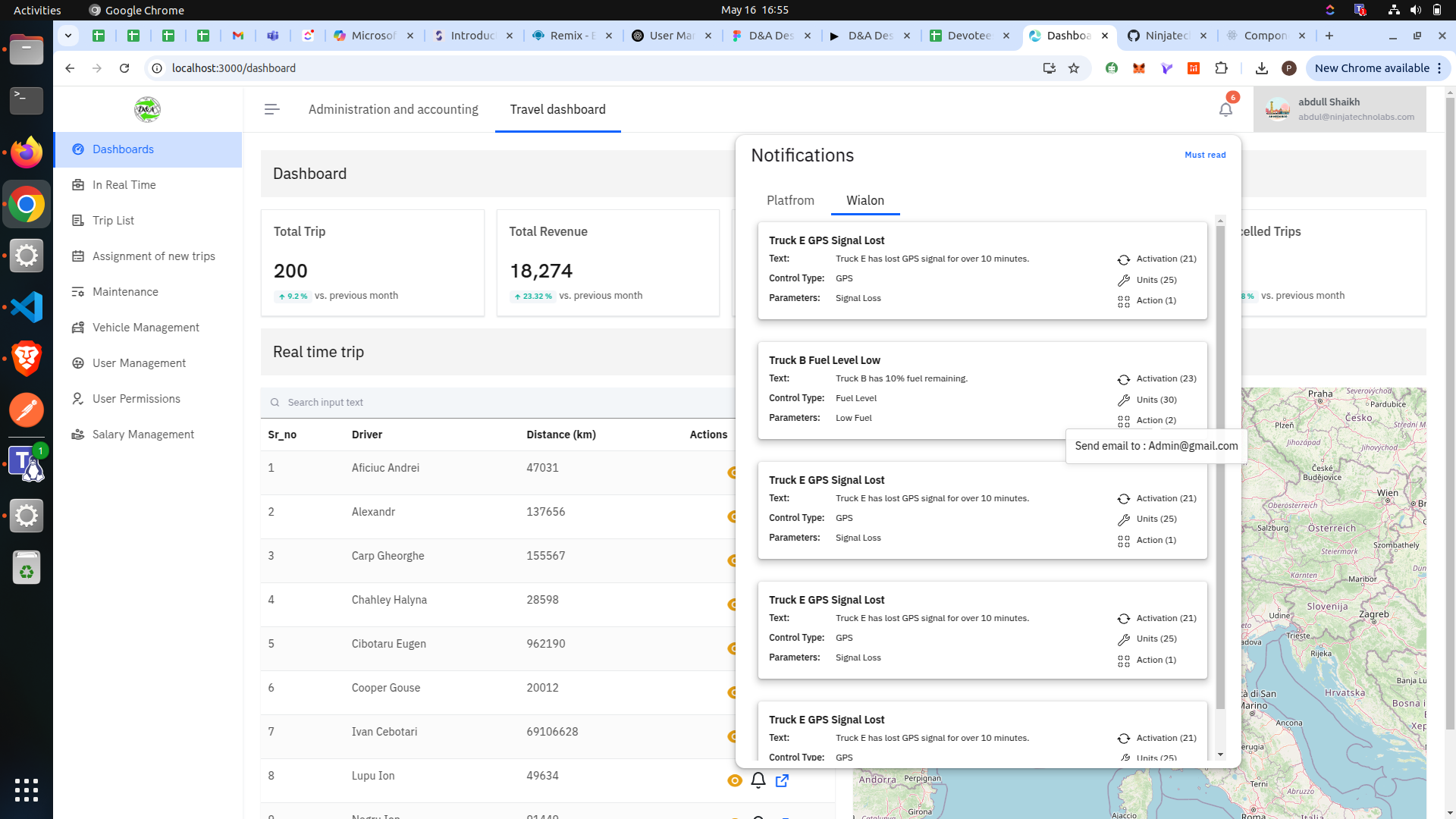Click the Action (2) icon on Truck B card
The width and height of the screenshot is (1456, 819).
[1124, 421]
